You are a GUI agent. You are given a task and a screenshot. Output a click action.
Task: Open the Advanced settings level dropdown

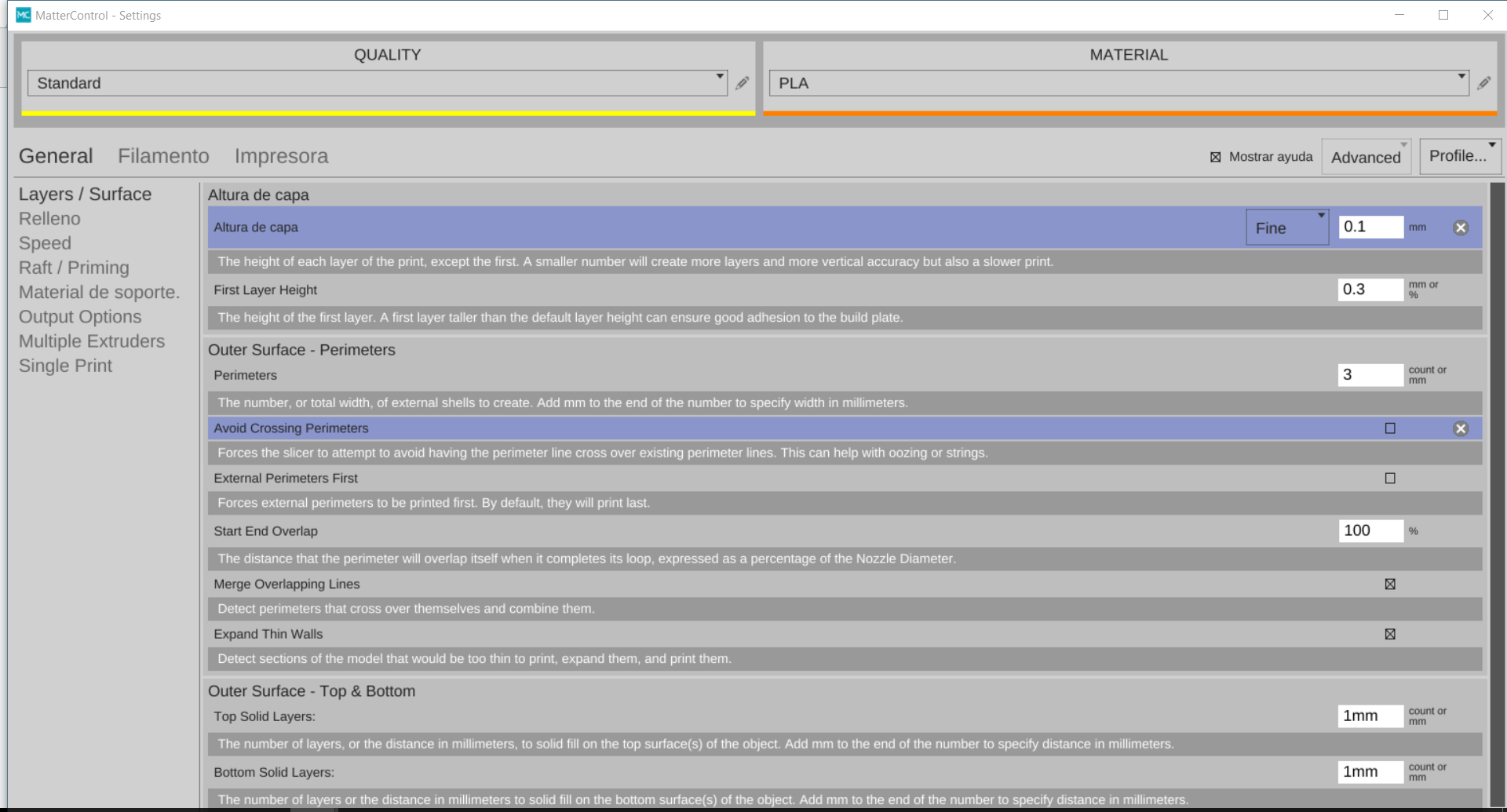[x=1366, y=157]
